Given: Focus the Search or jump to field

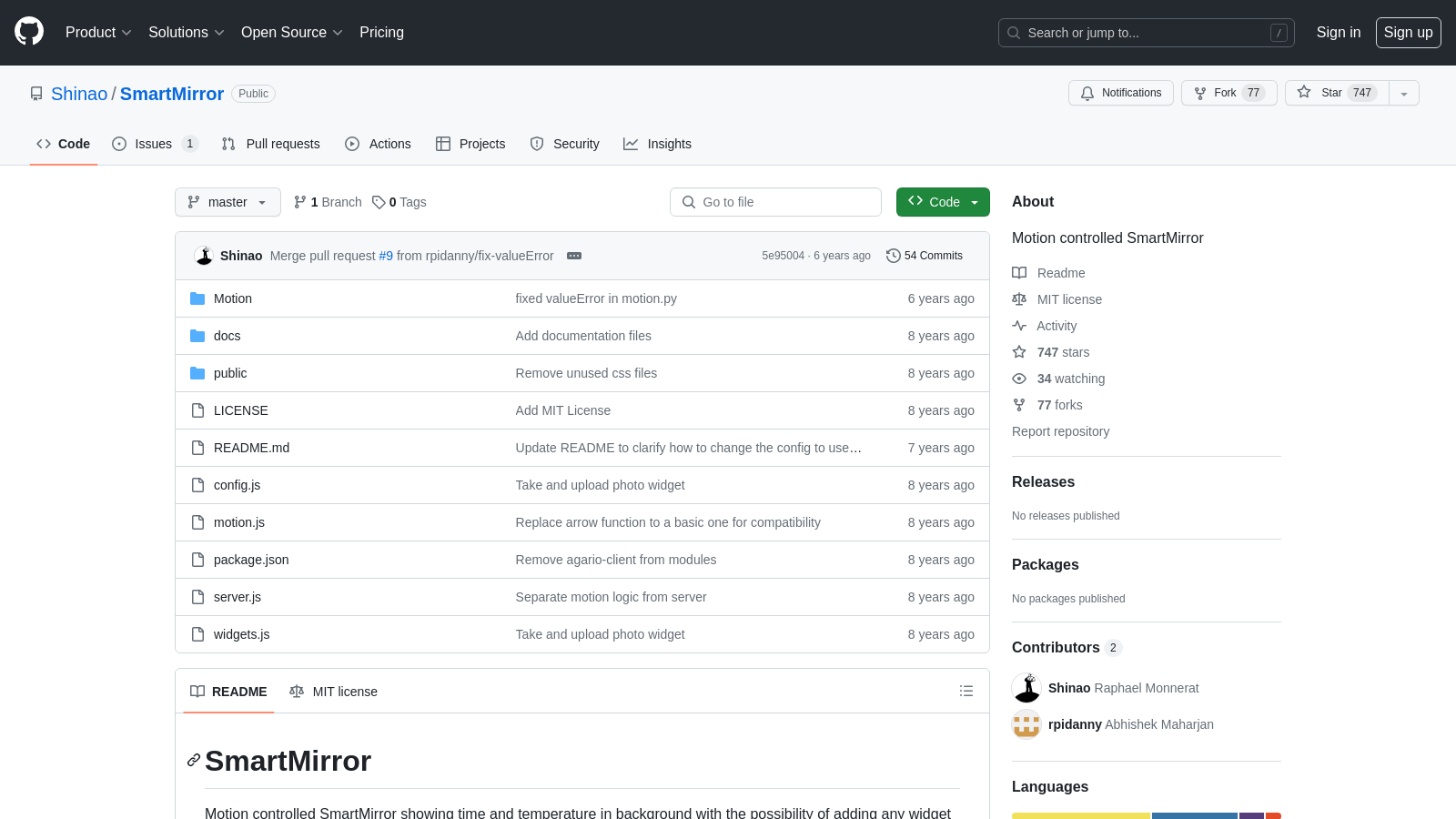Looking at the screenshot, I should click(x=1147, y=33).
